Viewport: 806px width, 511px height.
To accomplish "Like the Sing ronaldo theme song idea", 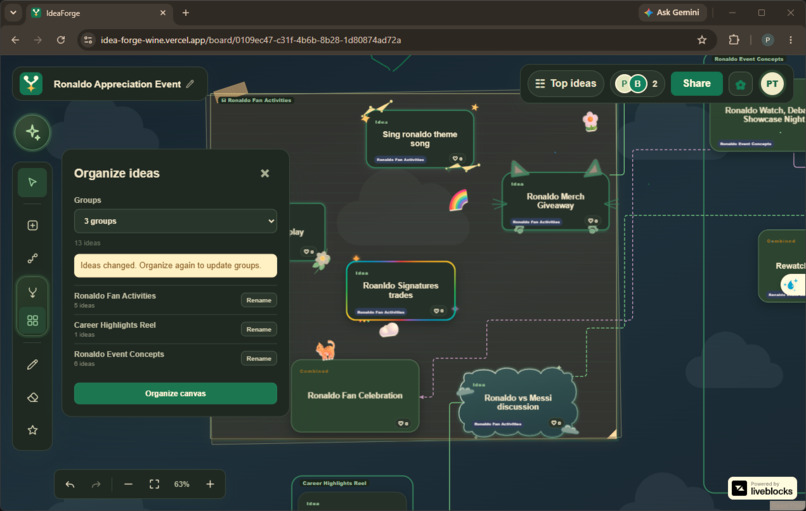I will tap(457, 159).
